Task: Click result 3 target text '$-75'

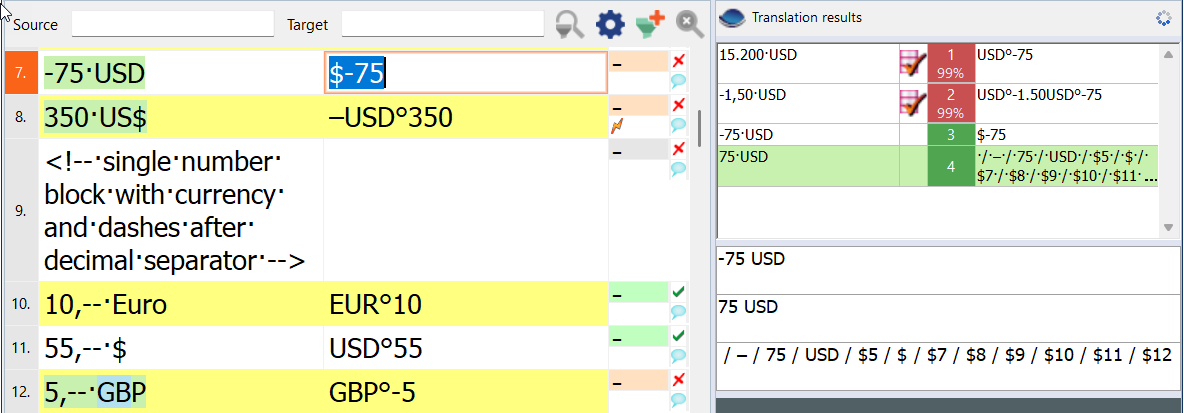Action: pyautogui.click(x=991, y=135)
